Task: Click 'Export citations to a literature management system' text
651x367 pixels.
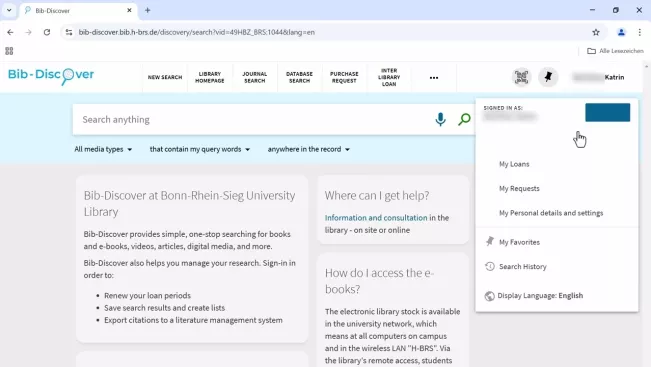Action: click(193, 321)
